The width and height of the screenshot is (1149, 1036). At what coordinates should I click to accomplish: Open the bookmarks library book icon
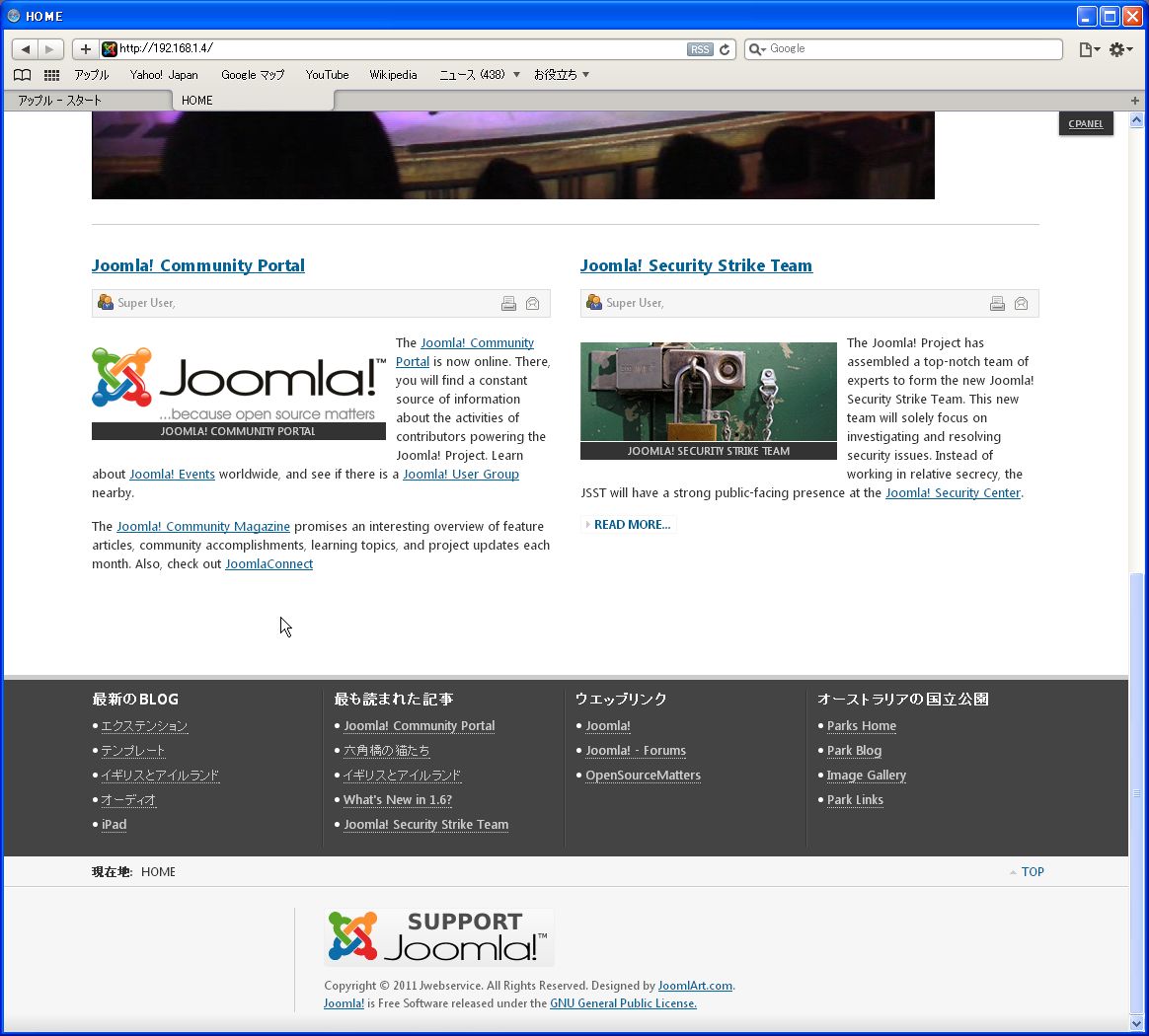pyautogui.click(x=22, y=75)
